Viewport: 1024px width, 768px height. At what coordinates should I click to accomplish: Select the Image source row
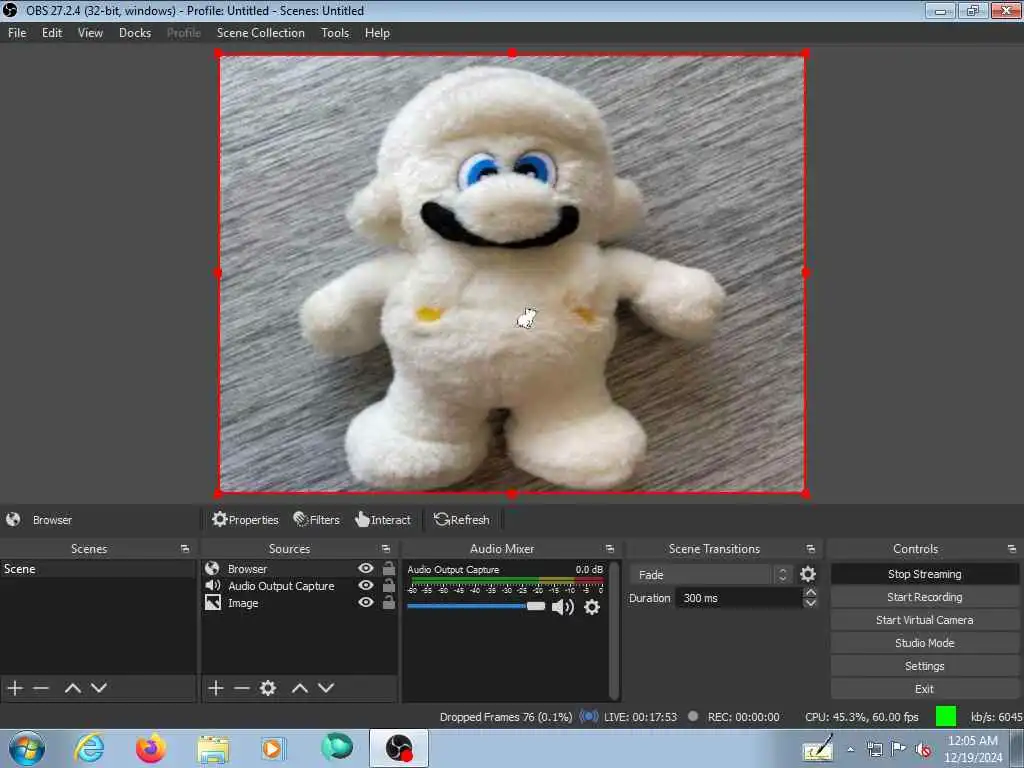coord(299,602)
